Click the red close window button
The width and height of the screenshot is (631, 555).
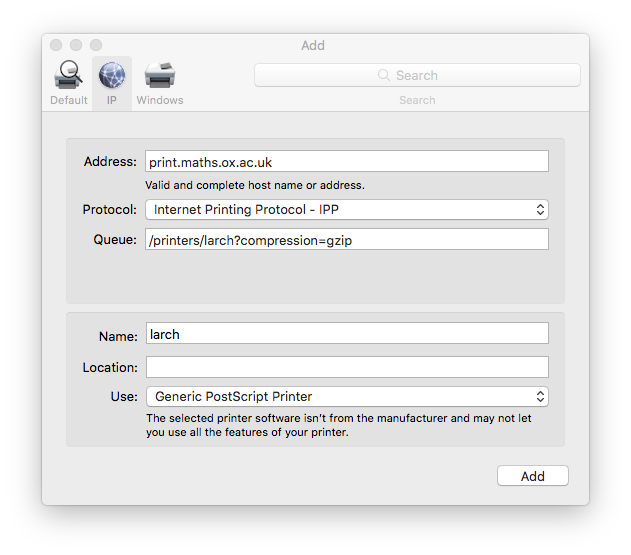pos(56,45)
